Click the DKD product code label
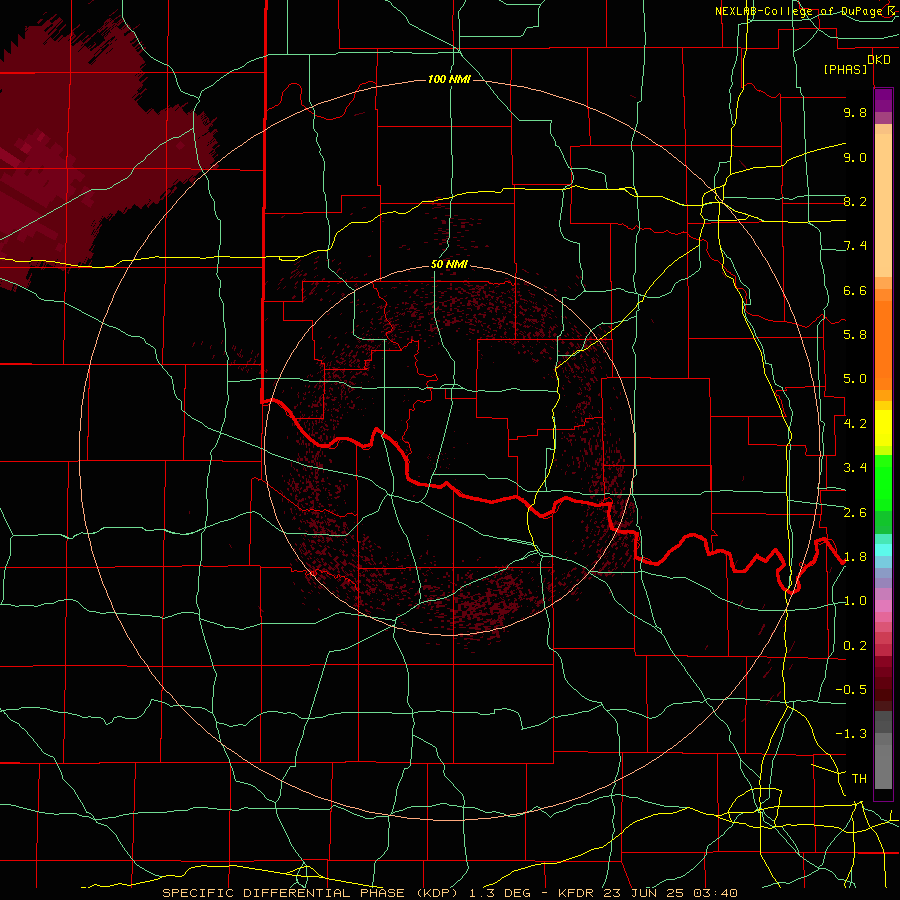Screen dimensions: 900x900 tap(879, 60)
